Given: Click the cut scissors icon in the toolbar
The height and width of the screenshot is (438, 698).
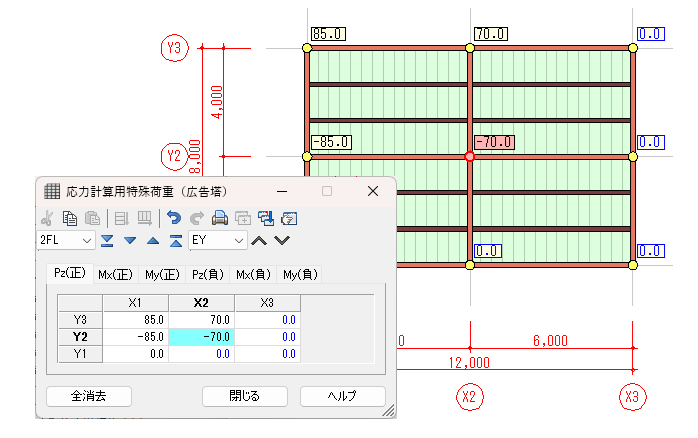Looking at the screenshot, I should tap(47, 218).
